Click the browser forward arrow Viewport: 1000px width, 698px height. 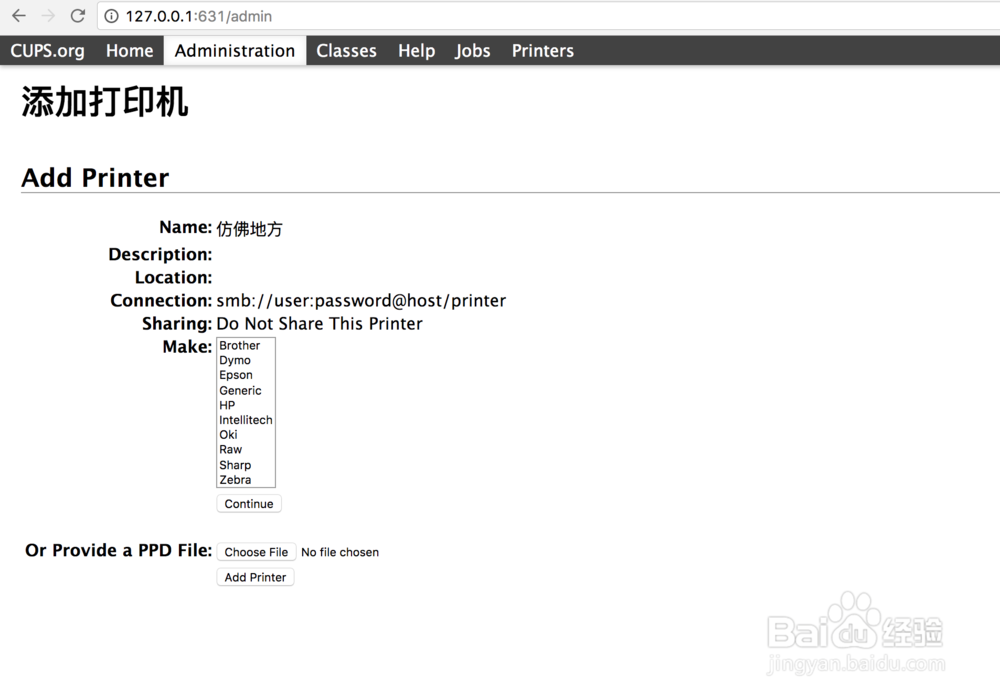click(48, 16)
